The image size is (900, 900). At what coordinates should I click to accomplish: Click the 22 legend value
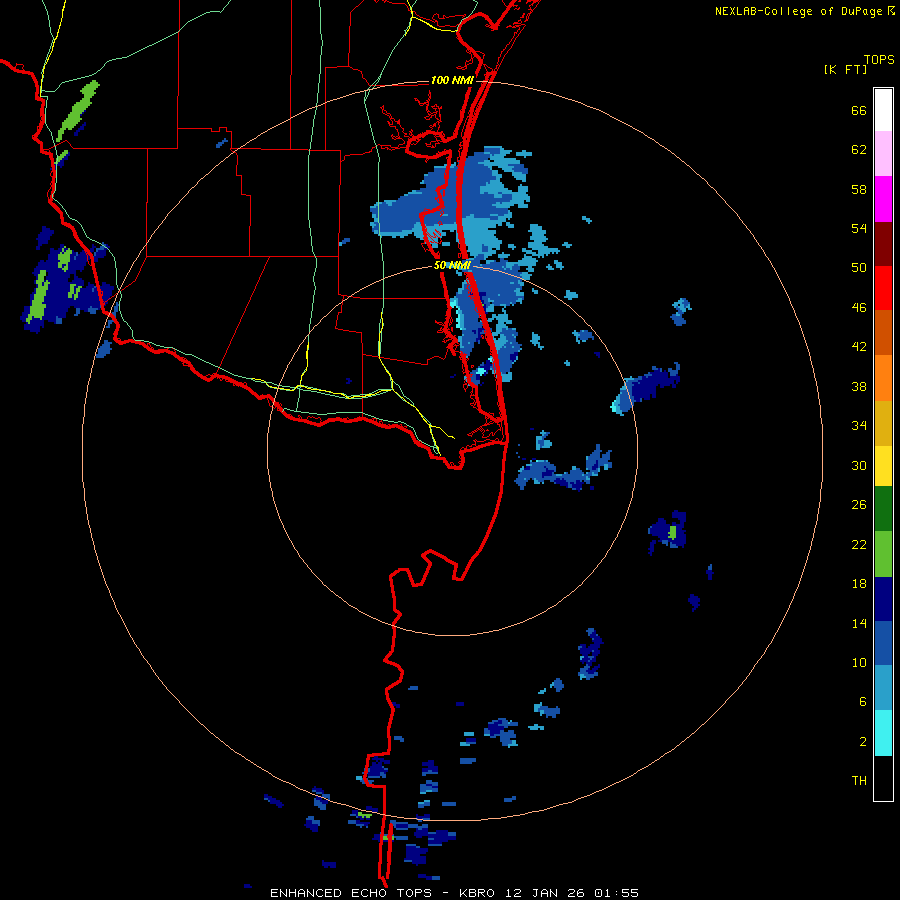click(x=859, y=544)
